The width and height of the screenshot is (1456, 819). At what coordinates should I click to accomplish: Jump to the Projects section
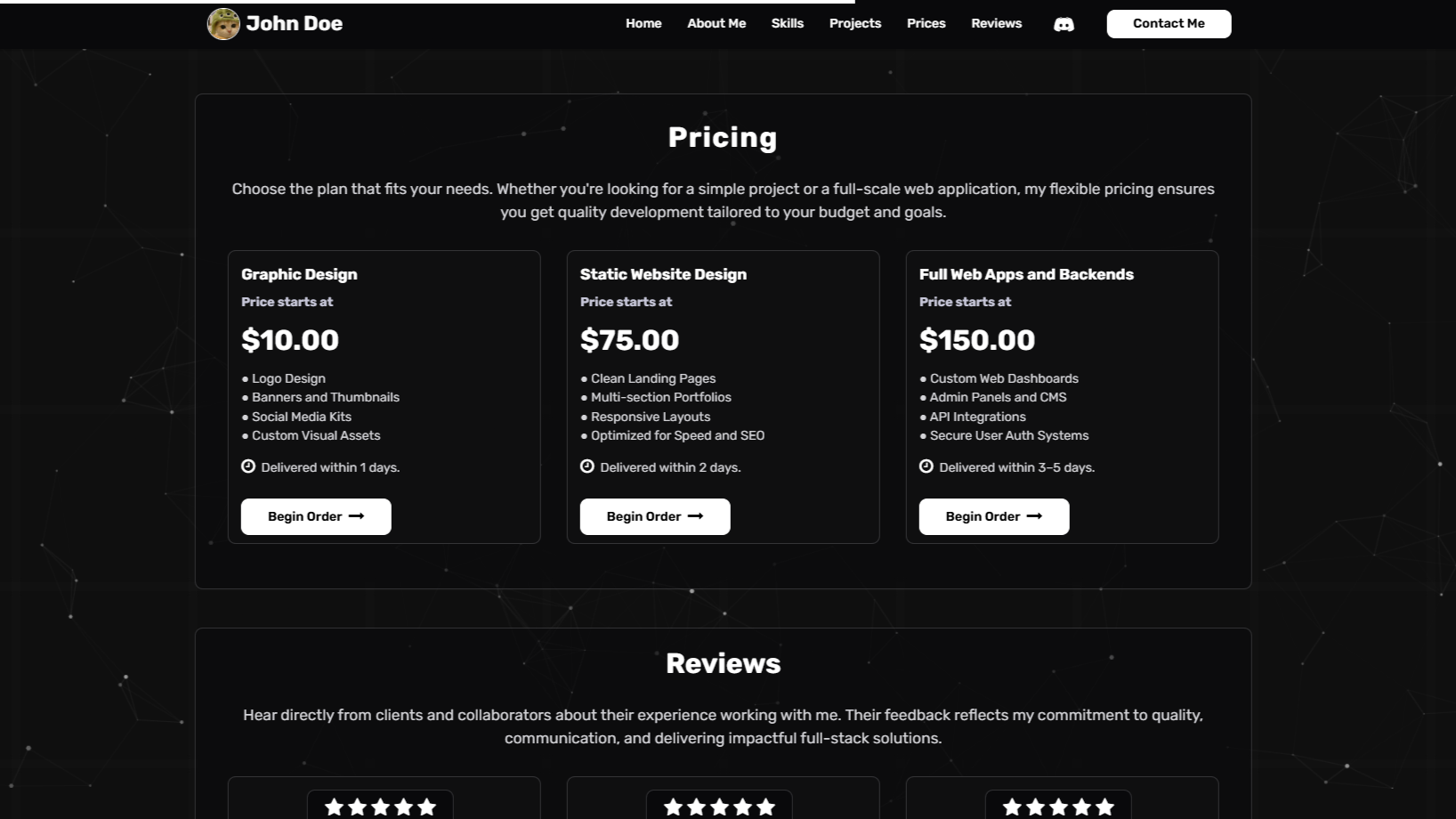(x=855, y=24)
